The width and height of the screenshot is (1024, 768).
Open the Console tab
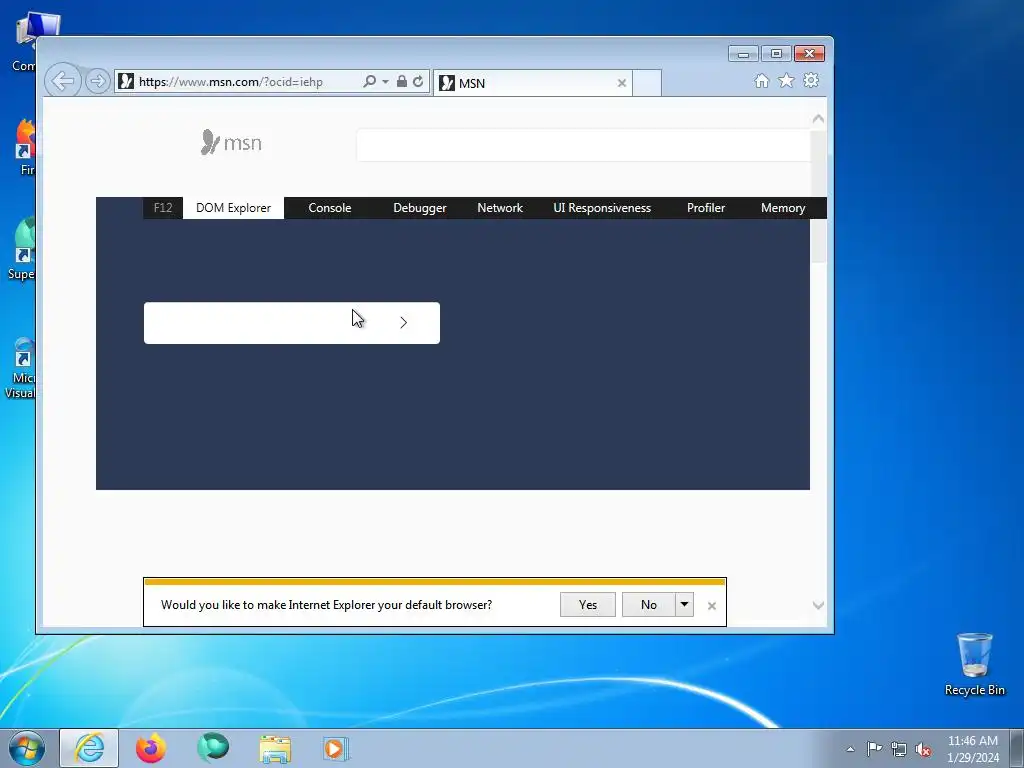330,208
